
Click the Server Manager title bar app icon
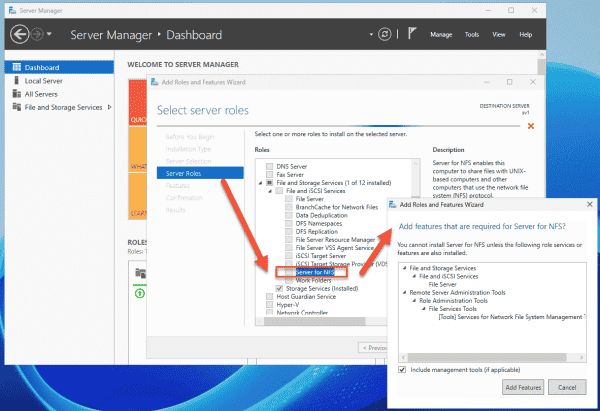tap(12, 10)
